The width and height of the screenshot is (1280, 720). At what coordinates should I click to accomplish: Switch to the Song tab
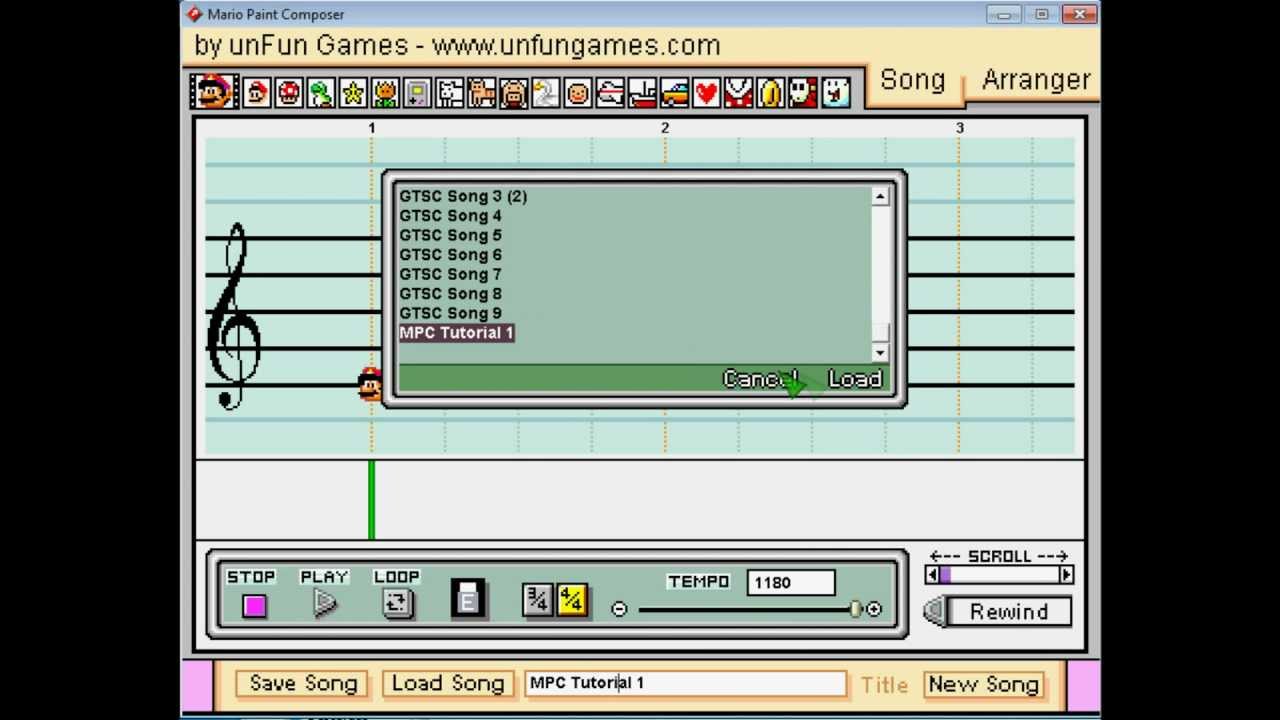(x=913, y=80)
